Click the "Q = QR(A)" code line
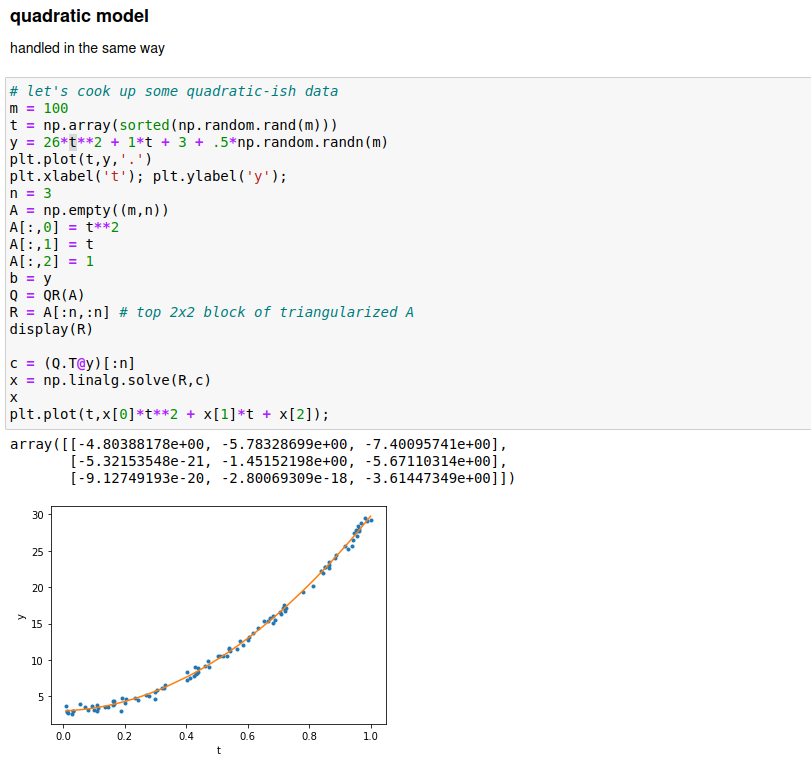The height and width of the screenshot is (769, 811). pos(47,295)
